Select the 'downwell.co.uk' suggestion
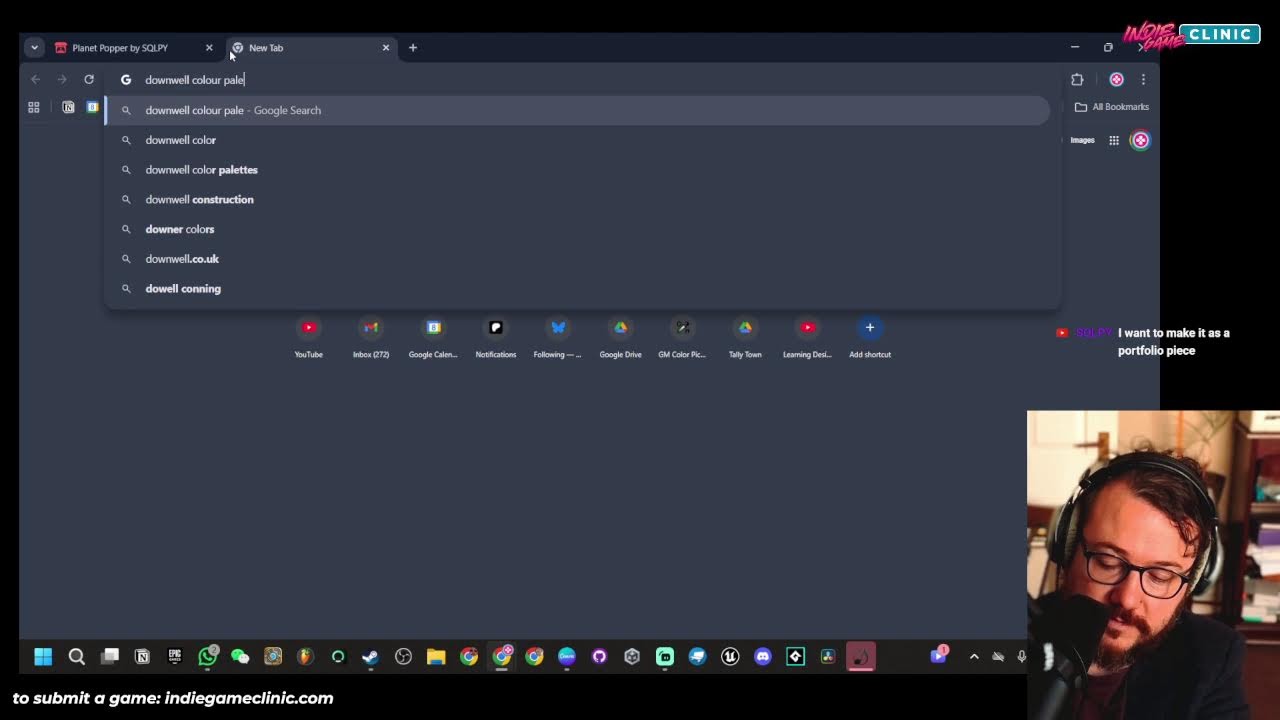 click(x=578, y=259)
